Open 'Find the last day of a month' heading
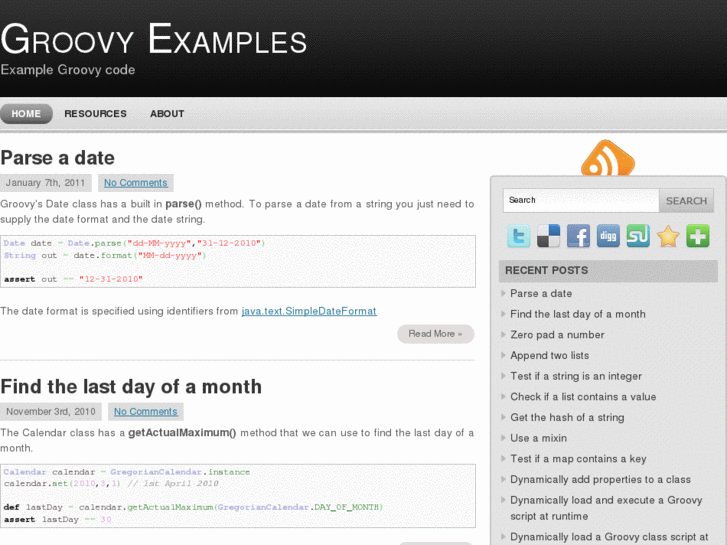 pos(131,387)
